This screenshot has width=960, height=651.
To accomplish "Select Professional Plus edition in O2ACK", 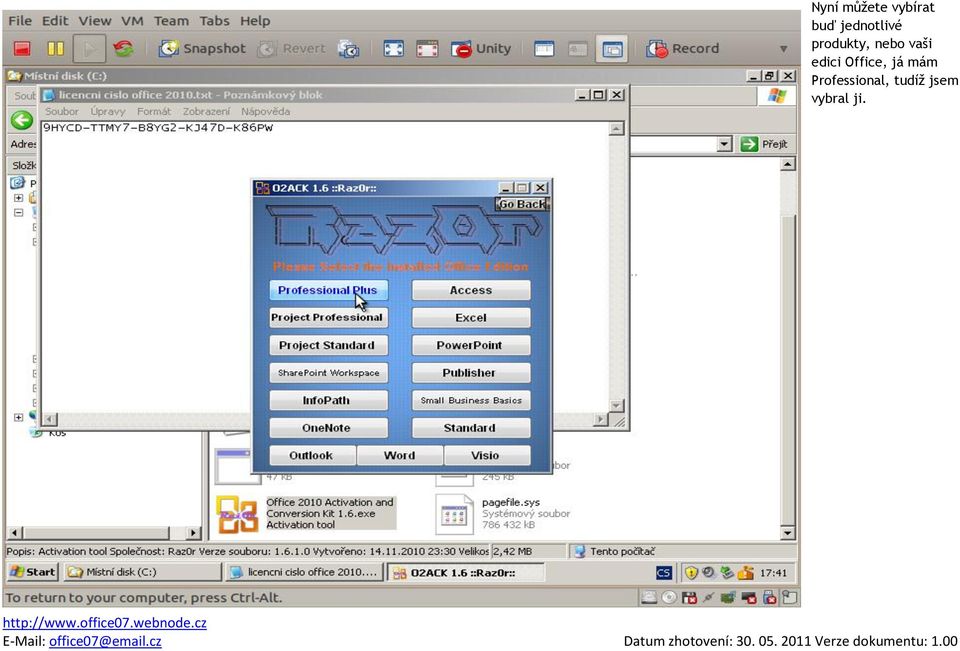I will coord(328,290).
